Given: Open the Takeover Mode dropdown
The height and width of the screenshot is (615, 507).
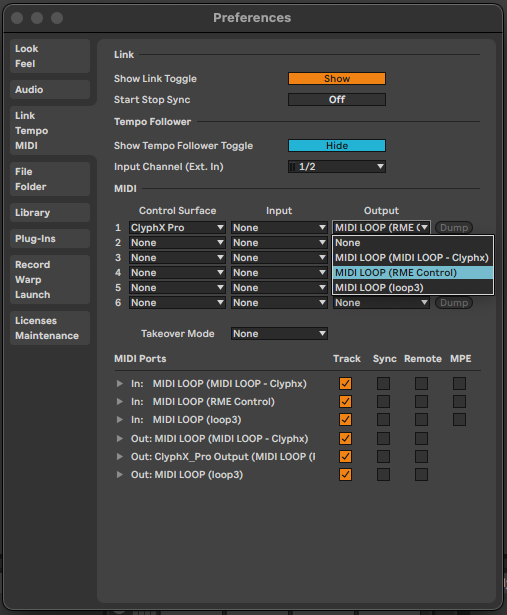Looking at the screenshot, I should click(x=279, y=334).
